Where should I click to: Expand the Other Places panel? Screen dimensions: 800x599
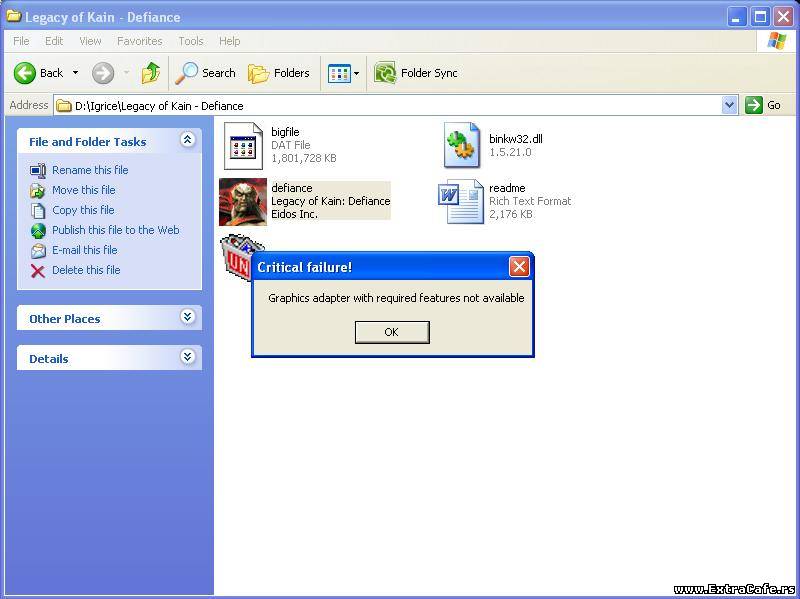coord(187,318)
